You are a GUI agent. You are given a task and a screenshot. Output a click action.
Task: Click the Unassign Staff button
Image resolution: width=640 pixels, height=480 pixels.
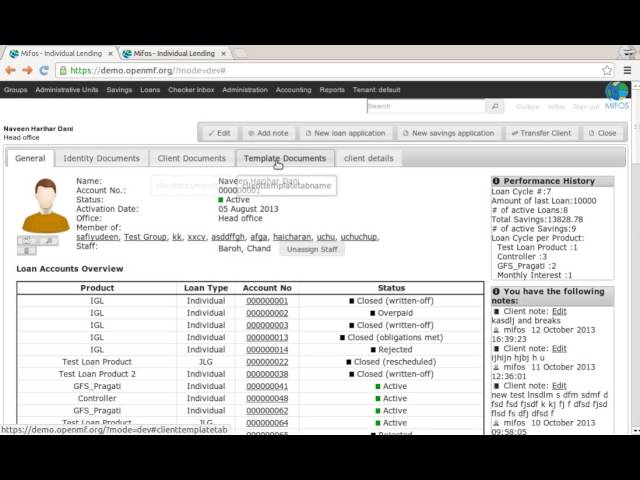(x=312, y=249)
